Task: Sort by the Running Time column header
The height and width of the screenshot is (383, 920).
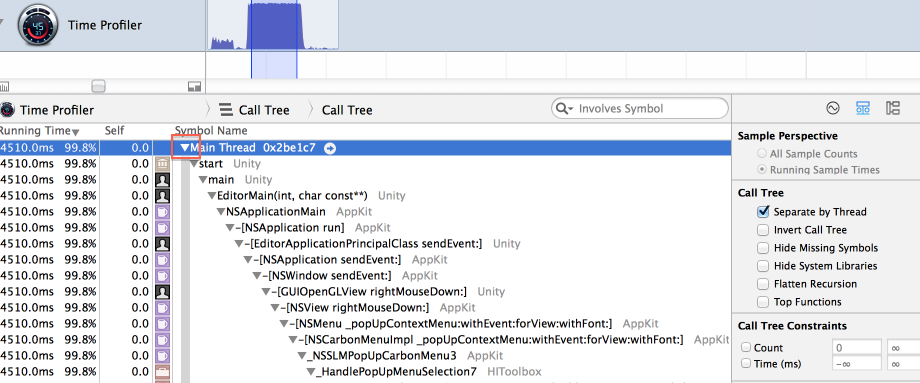Action: (x=39, y=131)
